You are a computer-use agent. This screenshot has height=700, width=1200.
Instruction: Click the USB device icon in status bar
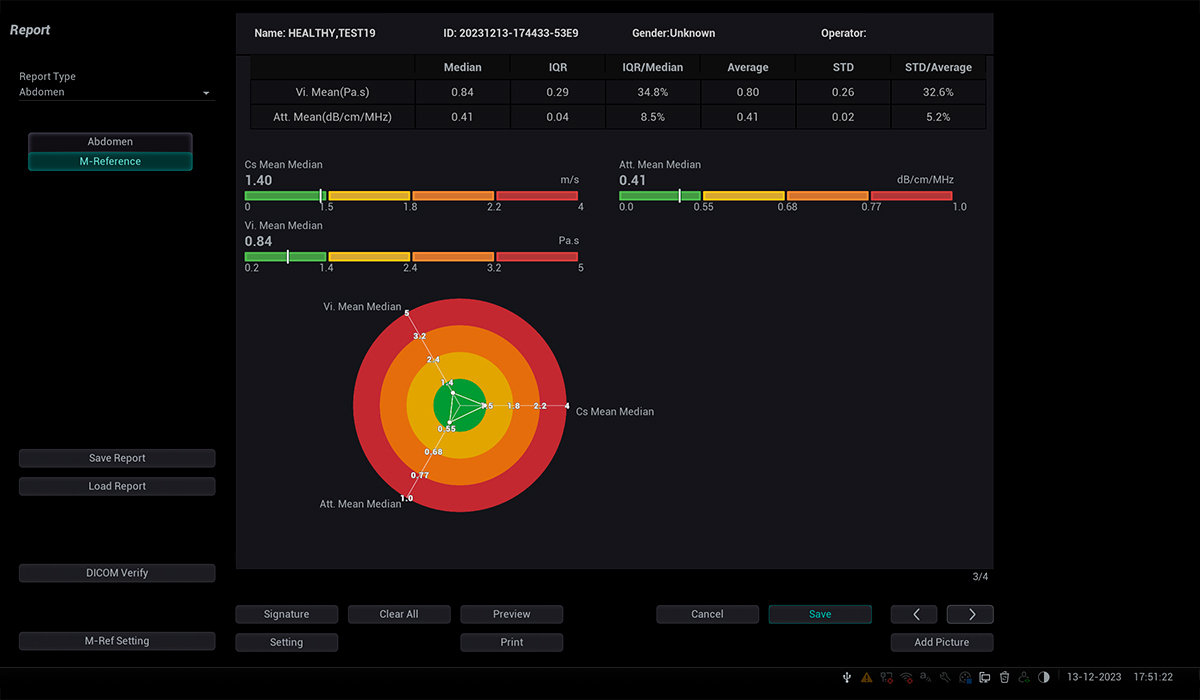(847, 678)
